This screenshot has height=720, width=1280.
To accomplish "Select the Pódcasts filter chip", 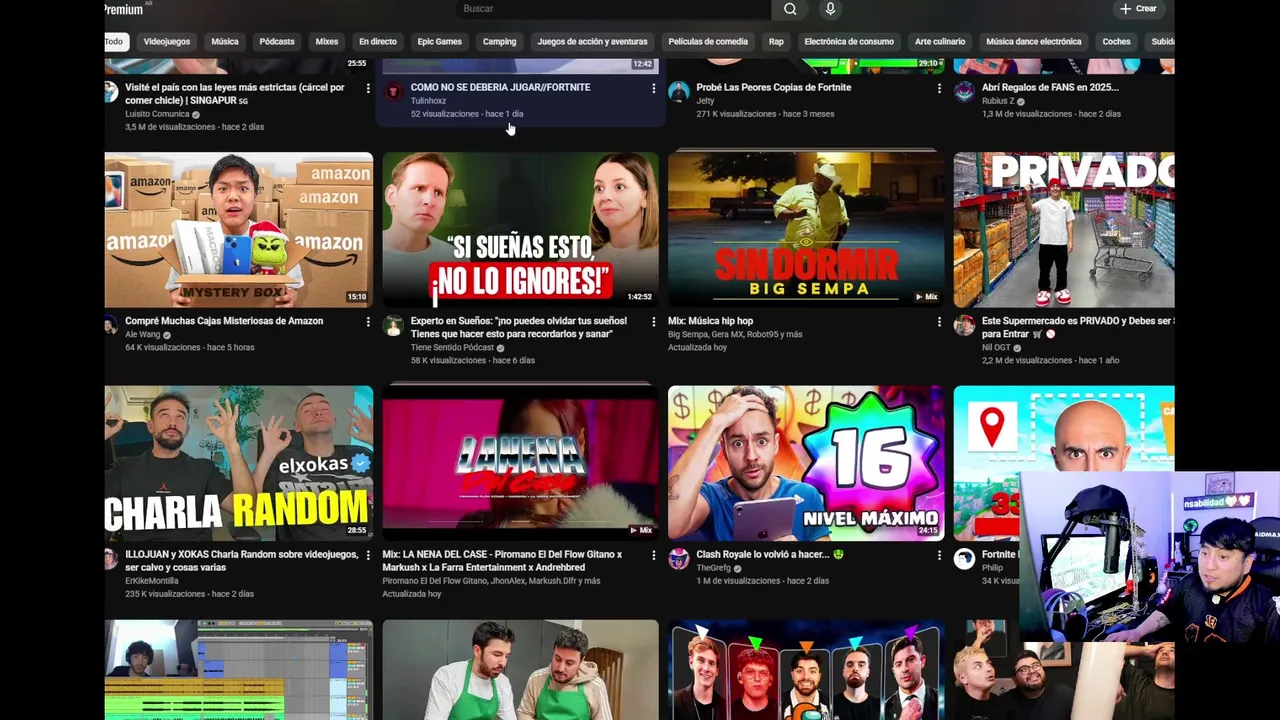I will (277, 42).
